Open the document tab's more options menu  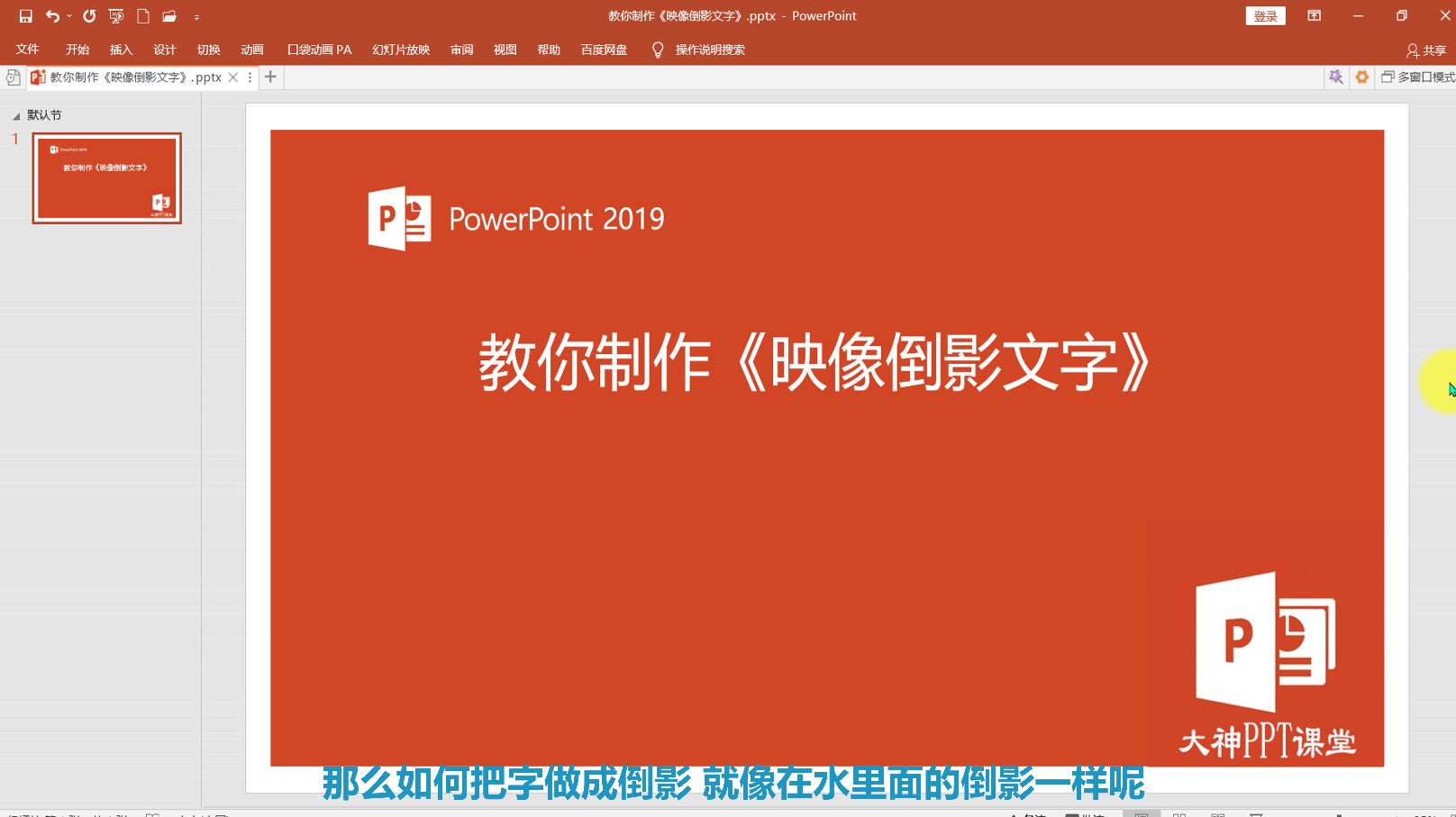point(250,77)
